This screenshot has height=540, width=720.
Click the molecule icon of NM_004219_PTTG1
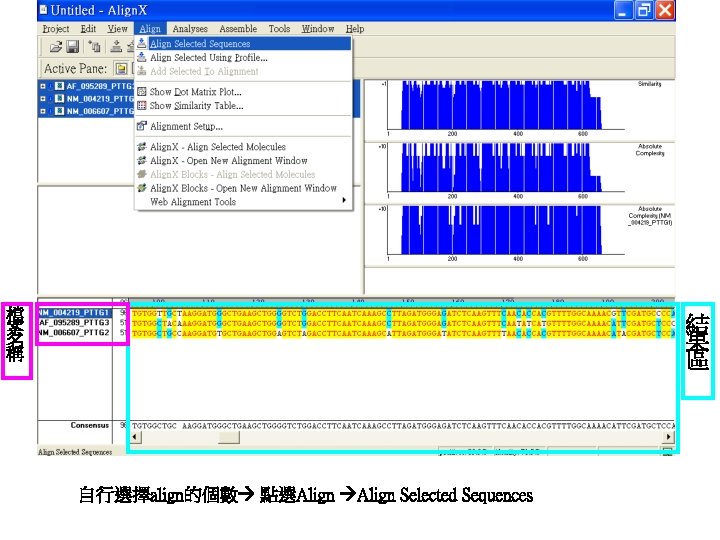(x=59, y=98)
